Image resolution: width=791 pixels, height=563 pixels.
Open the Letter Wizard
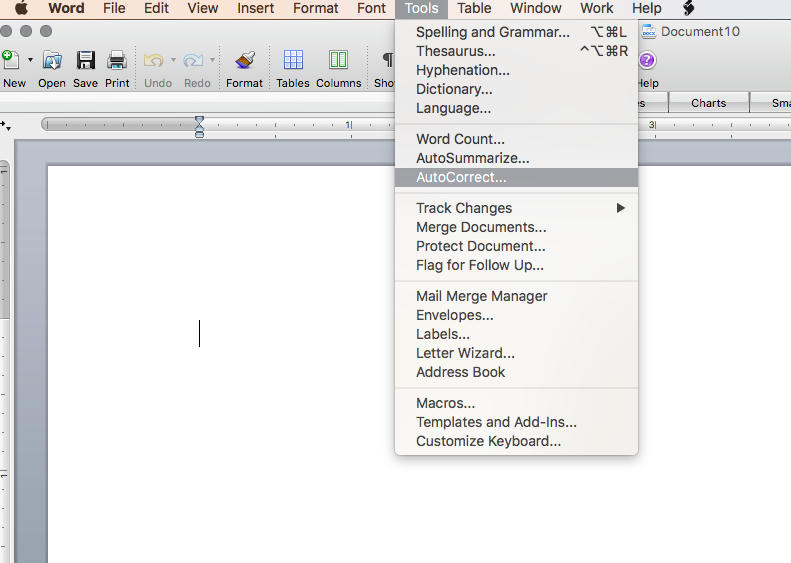517,353
